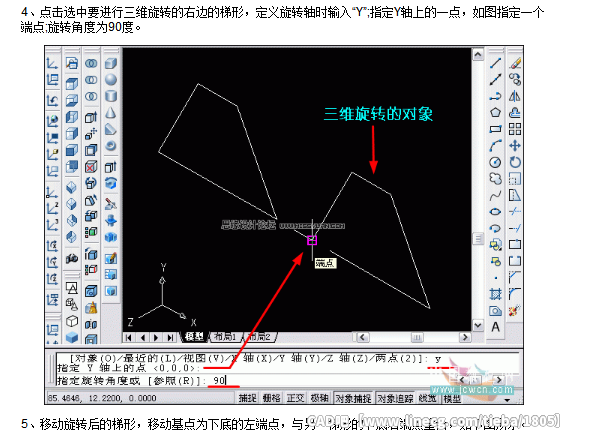Click horizontal scrollbar right arrow
This screenshot has height=440, width=594.
(x=465, y=337)
